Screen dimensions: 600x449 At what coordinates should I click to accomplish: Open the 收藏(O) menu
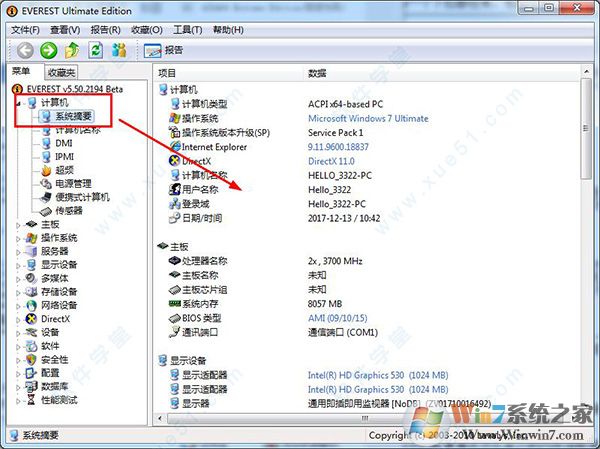147,30
